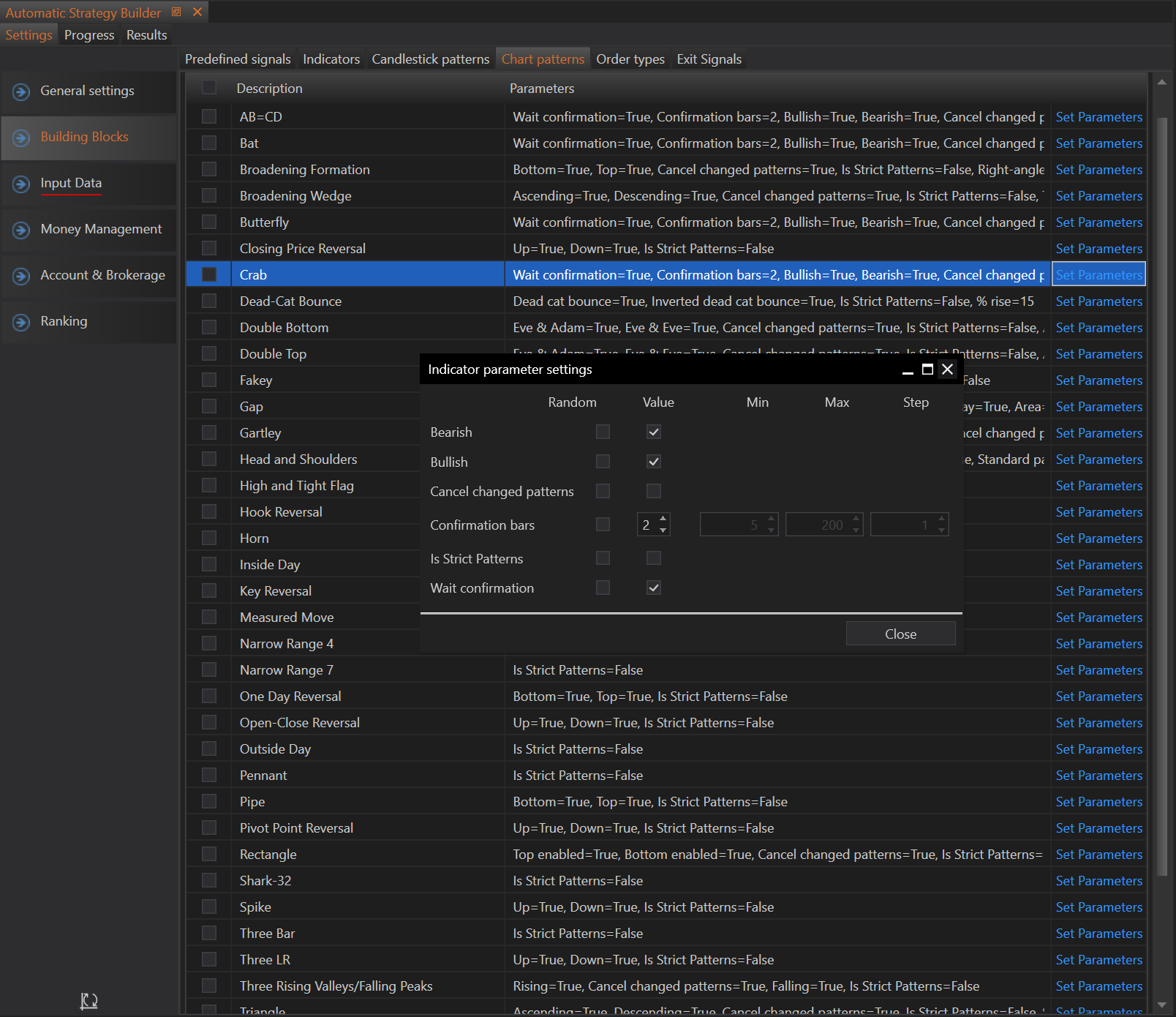This screenshot has height=1017, width=1176.
Task: Click the General settings arrow icon
Action: [22, 91]
